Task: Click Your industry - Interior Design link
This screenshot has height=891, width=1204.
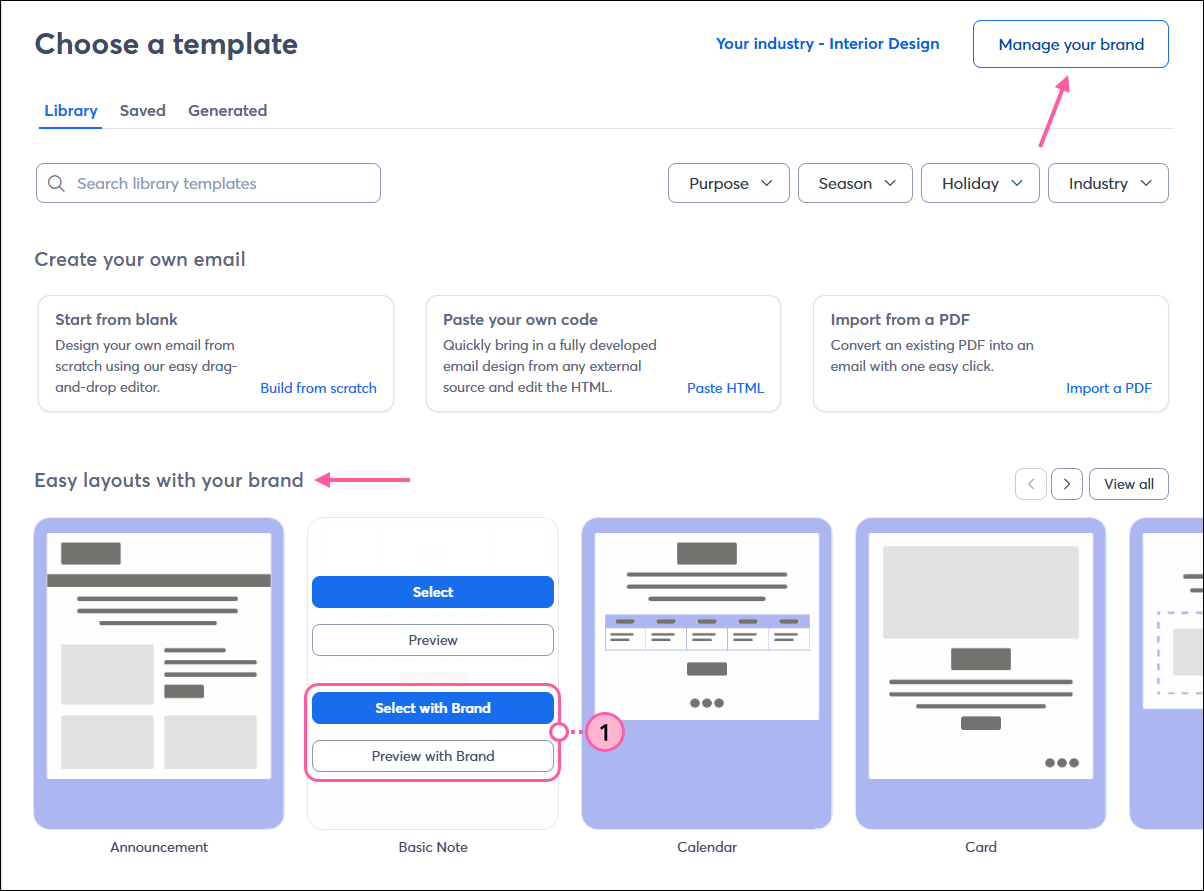Action: (827, 43)
